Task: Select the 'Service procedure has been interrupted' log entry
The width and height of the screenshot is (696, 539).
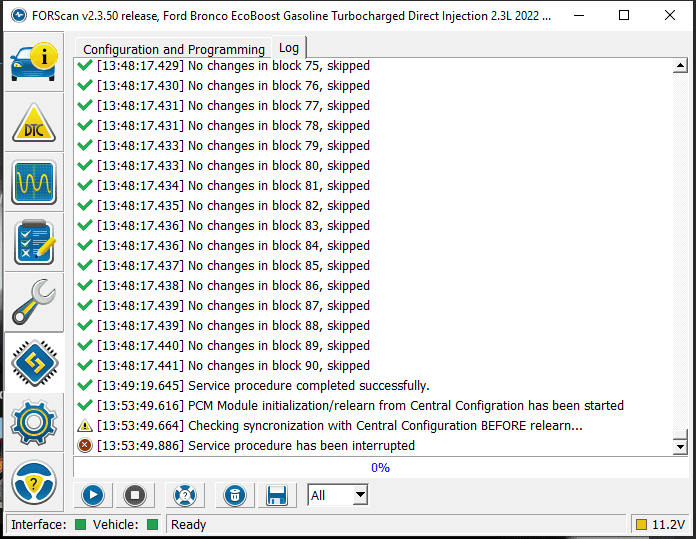Action: tap(300, 445)
